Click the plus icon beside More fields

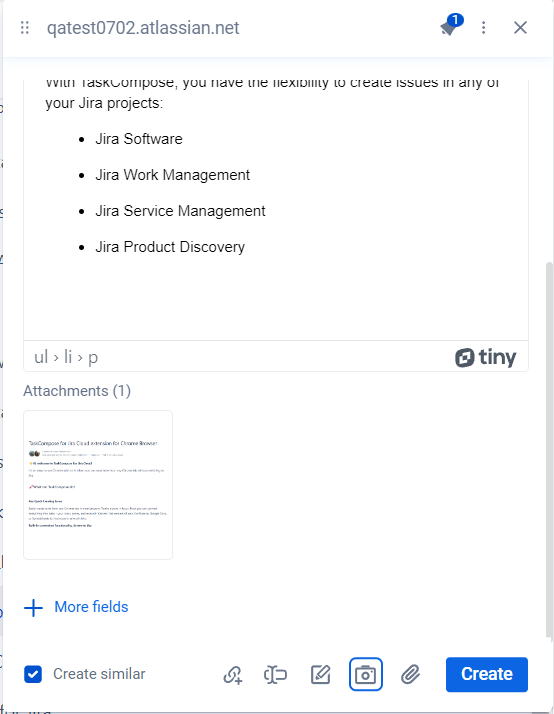point(33,607)
